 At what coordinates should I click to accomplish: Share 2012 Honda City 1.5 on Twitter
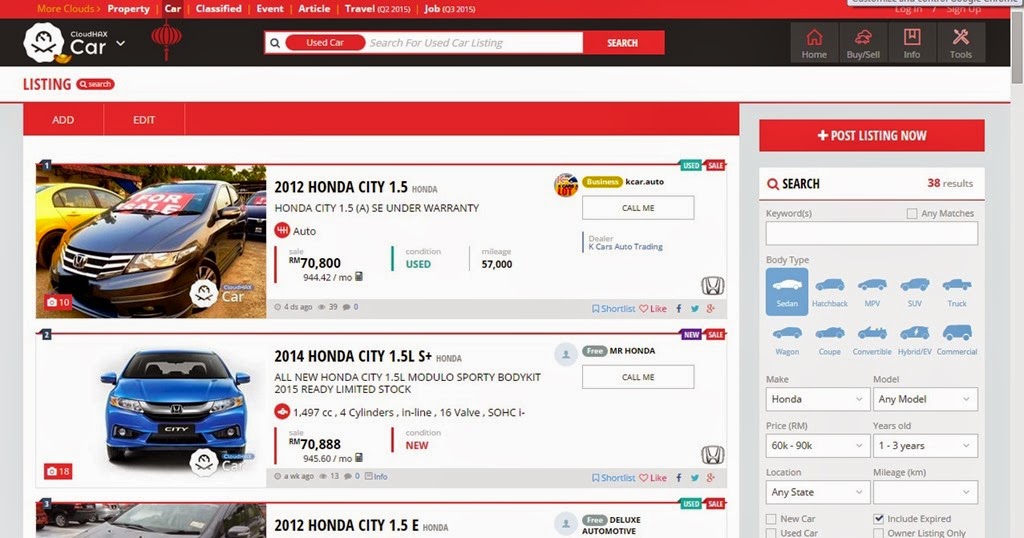[695, 309]
